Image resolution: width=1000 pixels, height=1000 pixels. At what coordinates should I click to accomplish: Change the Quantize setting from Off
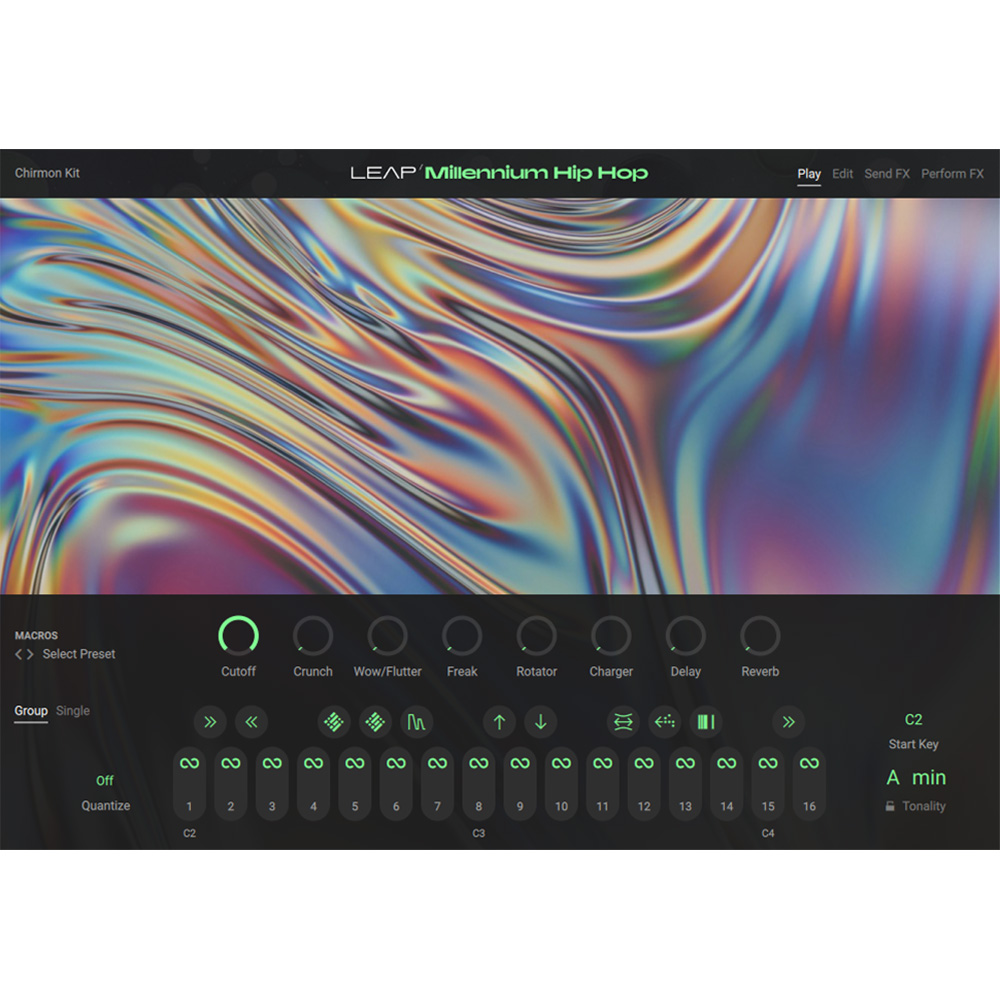[105, 781]
